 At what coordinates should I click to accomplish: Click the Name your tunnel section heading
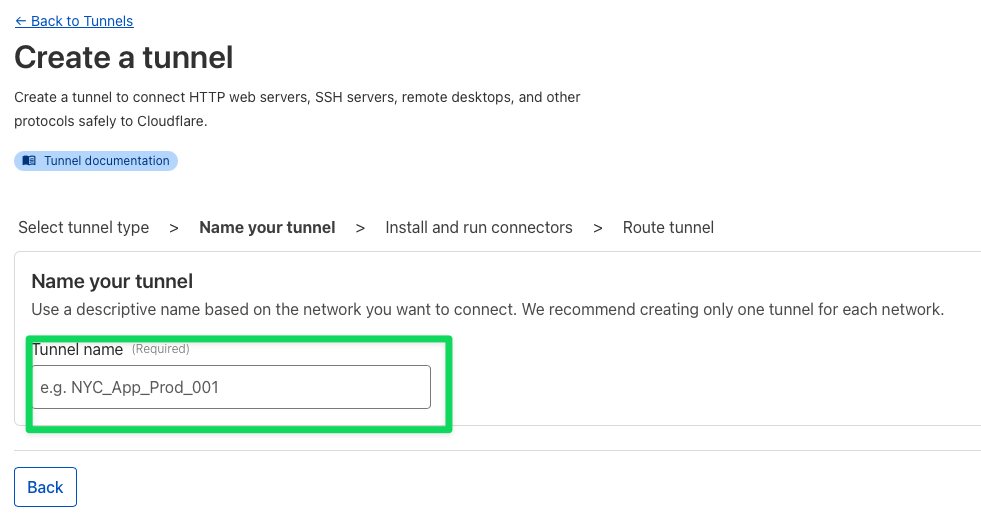tap(112, 281)
